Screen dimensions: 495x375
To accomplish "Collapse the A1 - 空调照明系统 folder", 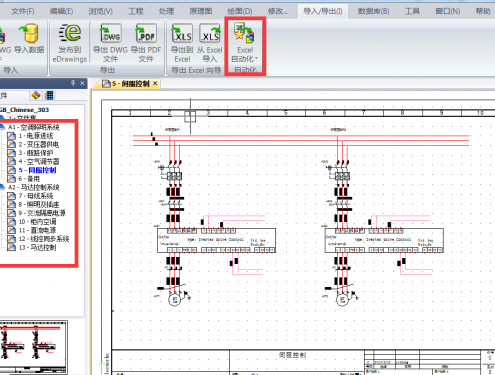I will 3,127.
